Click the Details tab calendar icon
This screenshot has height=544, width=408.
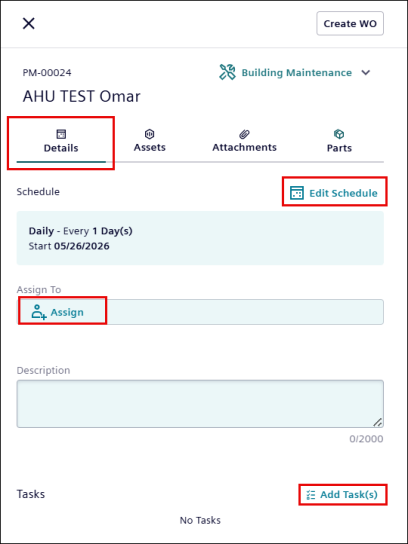pyautogui.click(x=61, y=134)
